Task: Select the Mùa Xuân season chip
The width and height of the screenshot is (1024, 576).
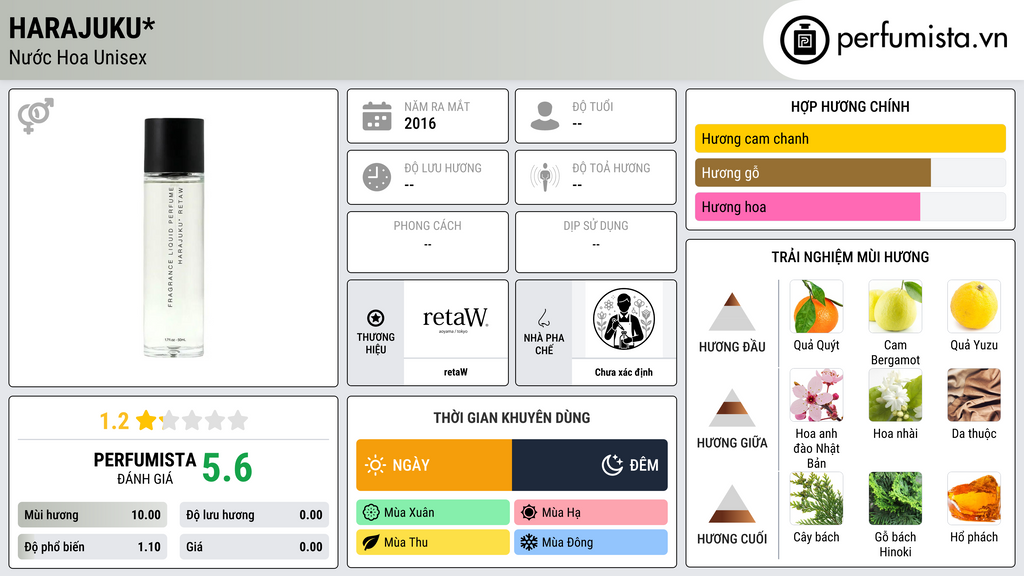Action: tap(433, 513)
